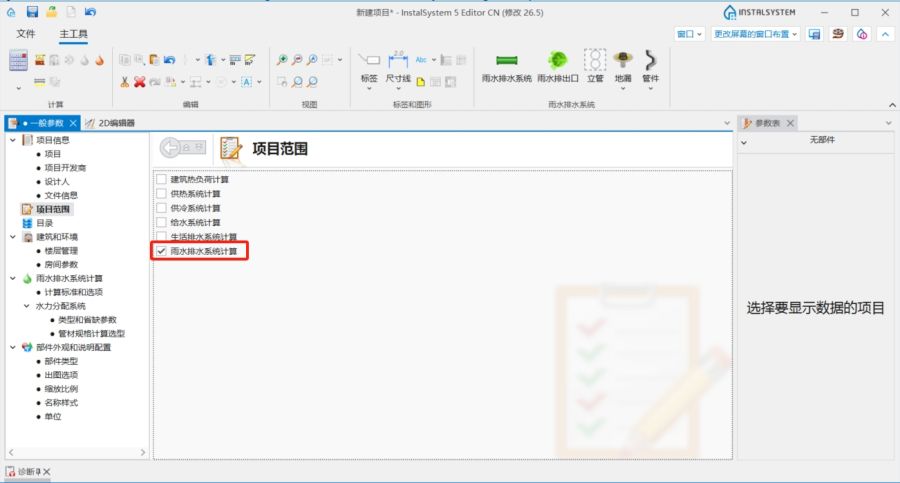Open the 文件 menu tab
The width and height of the screenshot is (900, 483).
pos(26,34)
